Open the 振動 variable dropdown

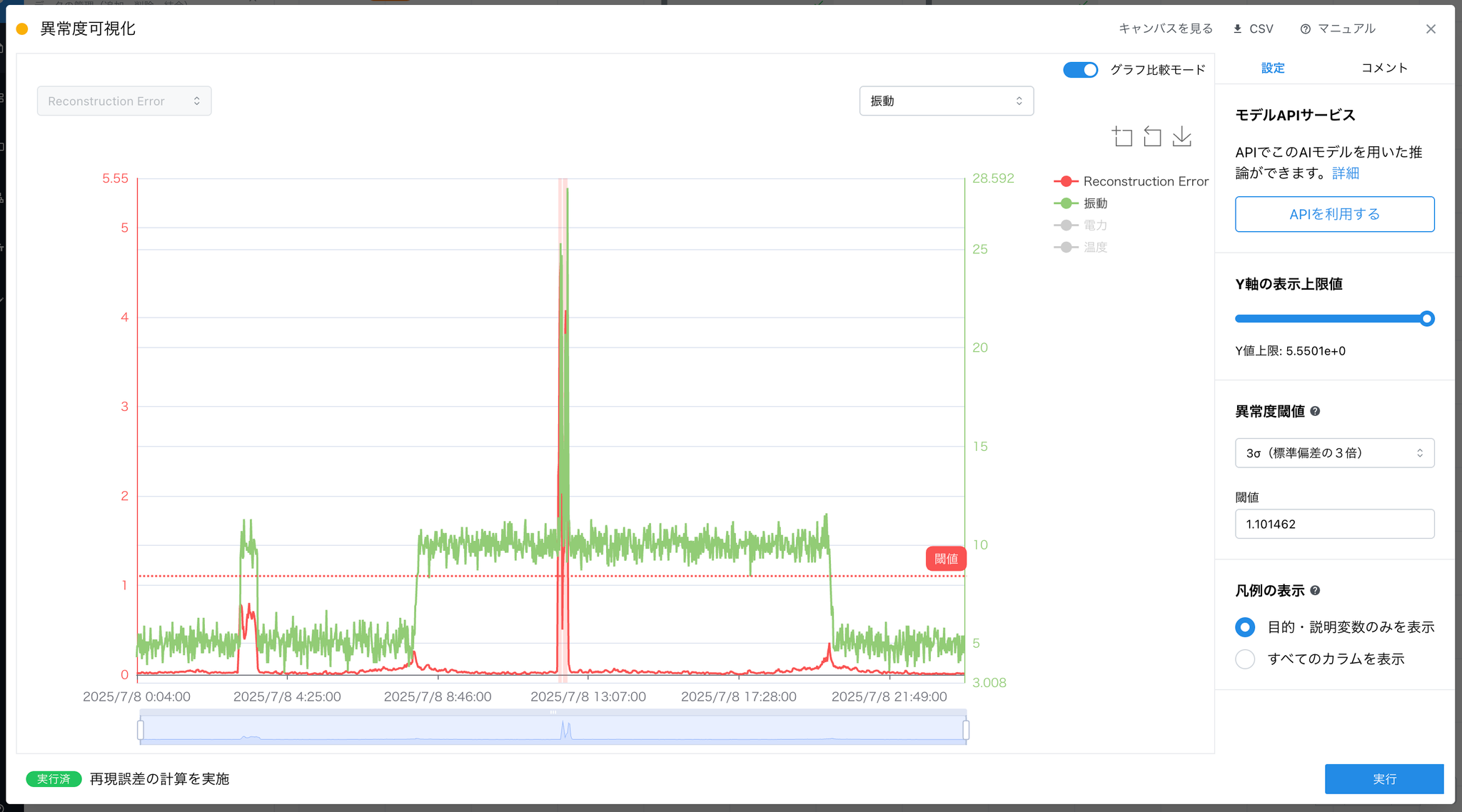(946, 101)
